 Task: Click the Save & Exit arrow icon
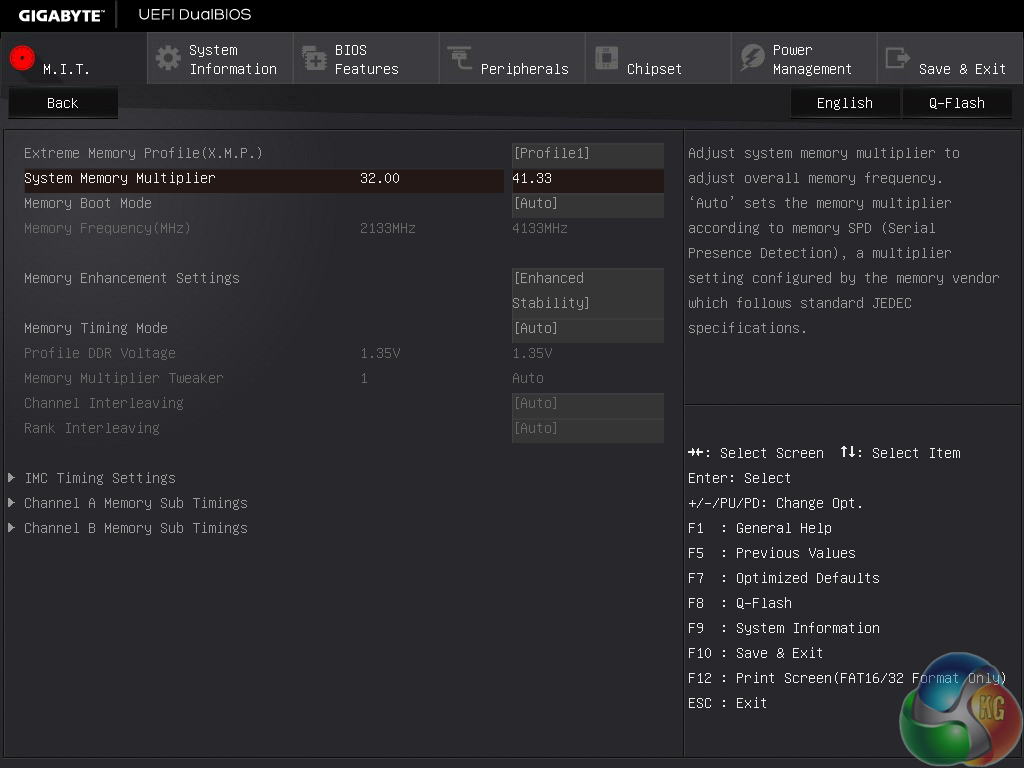pyautogui.click(x=898, y=58)
